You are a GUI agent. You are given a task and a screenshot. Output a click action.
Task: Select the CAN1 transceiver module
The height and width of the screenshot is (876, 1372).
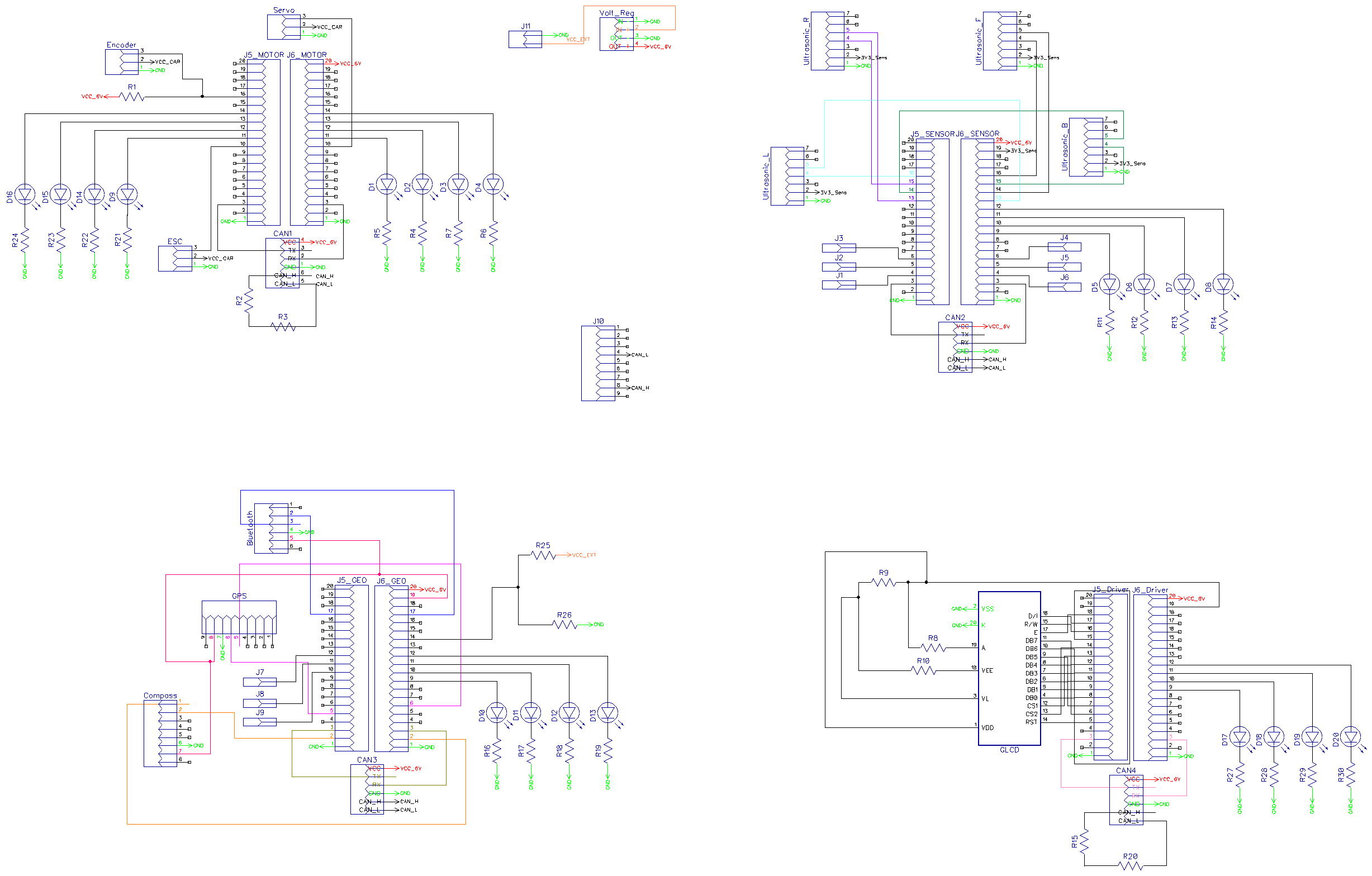[282, 263]
